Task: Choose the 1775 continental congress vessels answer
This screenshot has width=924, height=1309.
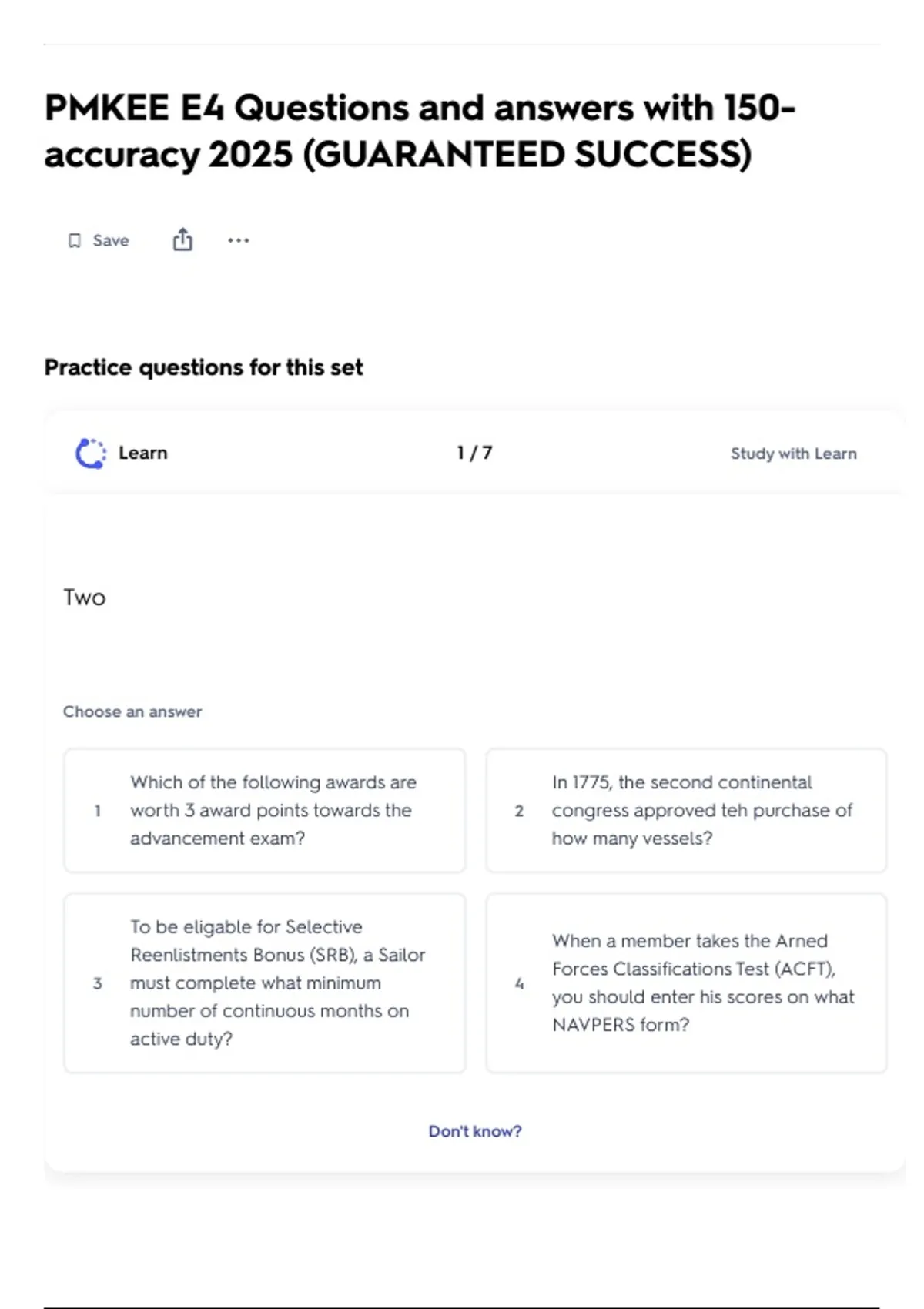Action: (x=701, y=811)
